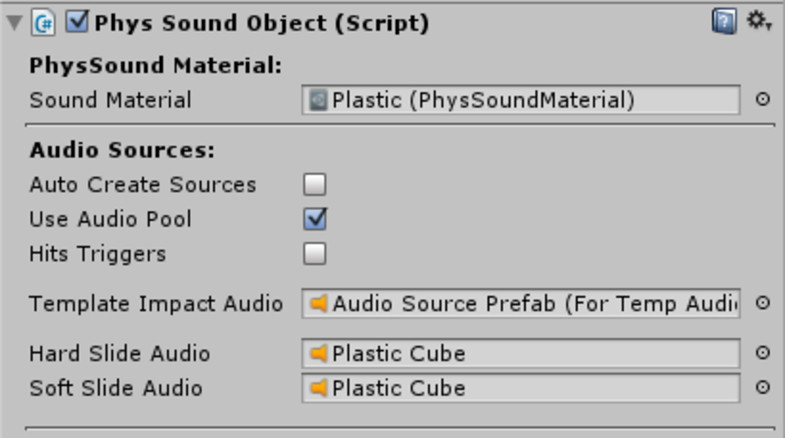Viewport: 785px width, 438px height.
Task: Open object picker for Soft Slide Audio
Action: coord(762,387)
